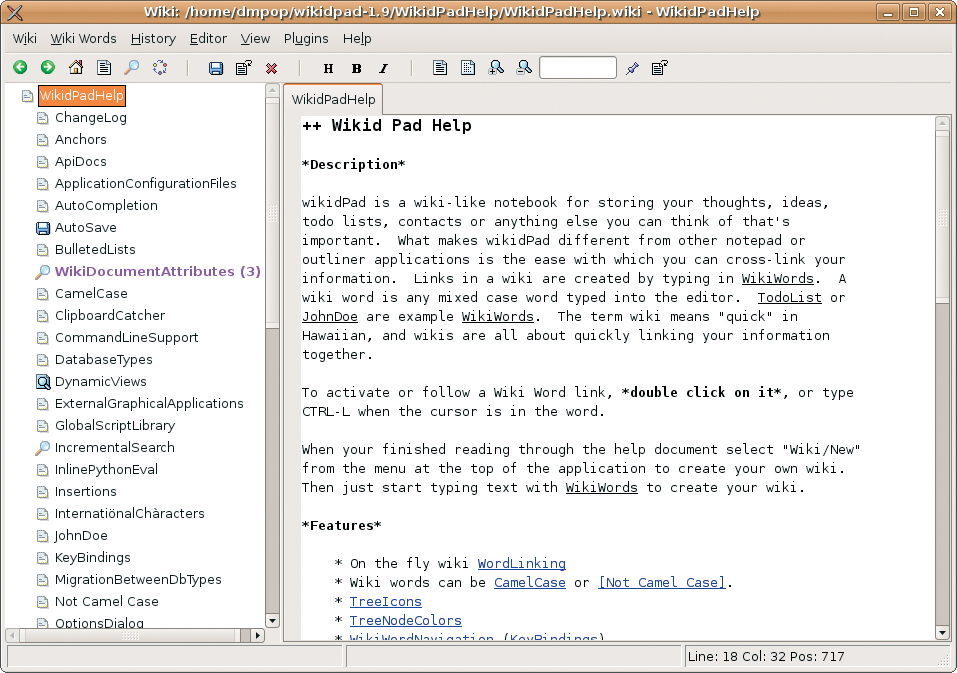Open the Editor menu
The height and width of the screenshot is (673, 957).
click(208, 38)
